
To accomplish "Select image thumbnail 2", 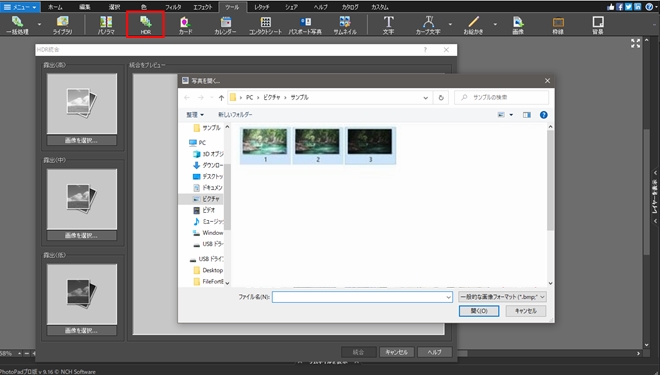I will (318, 146).
